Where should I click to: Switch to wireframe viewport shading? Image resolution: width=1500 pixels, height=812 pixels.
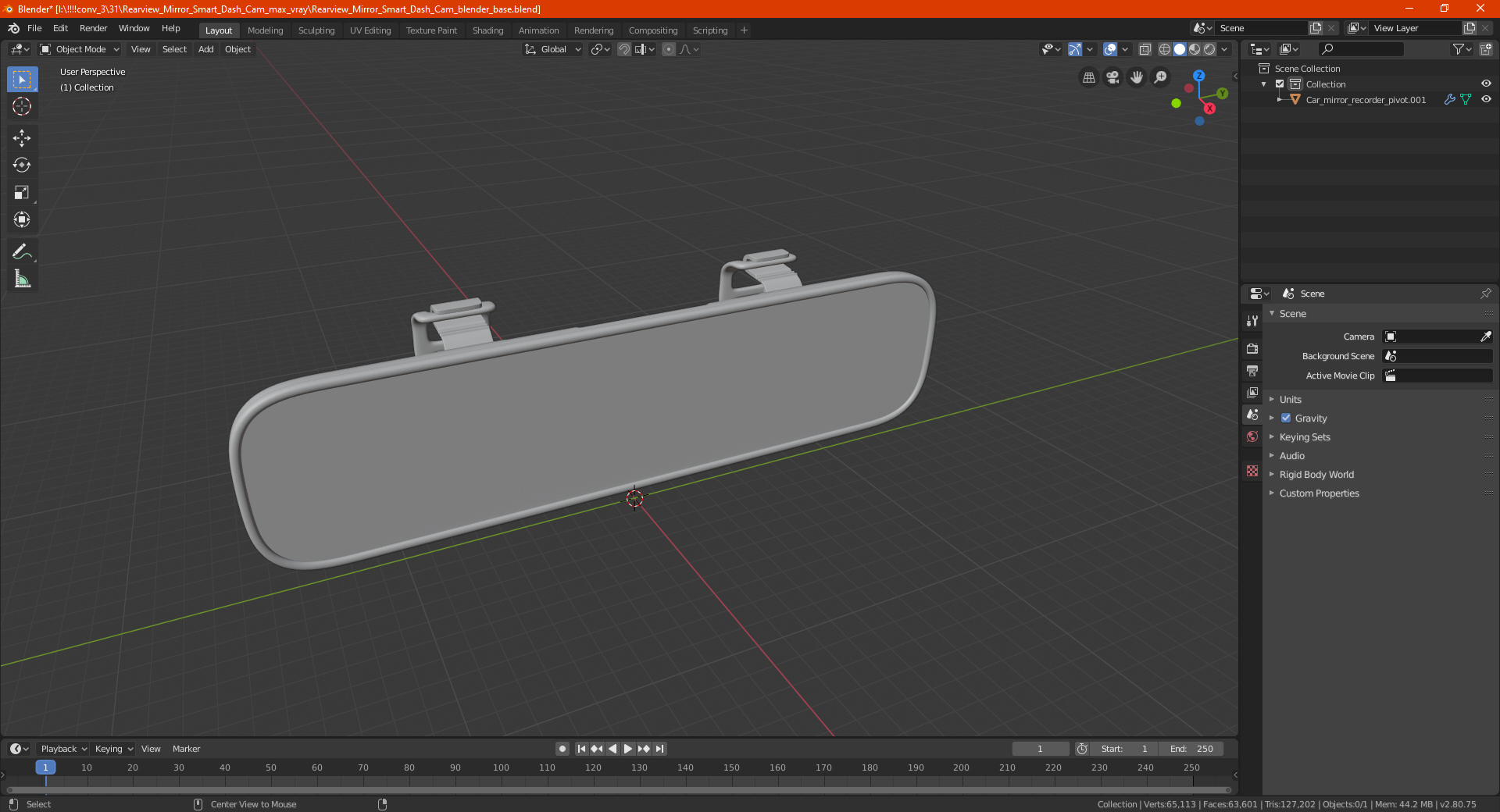(x=1165, y=49)
